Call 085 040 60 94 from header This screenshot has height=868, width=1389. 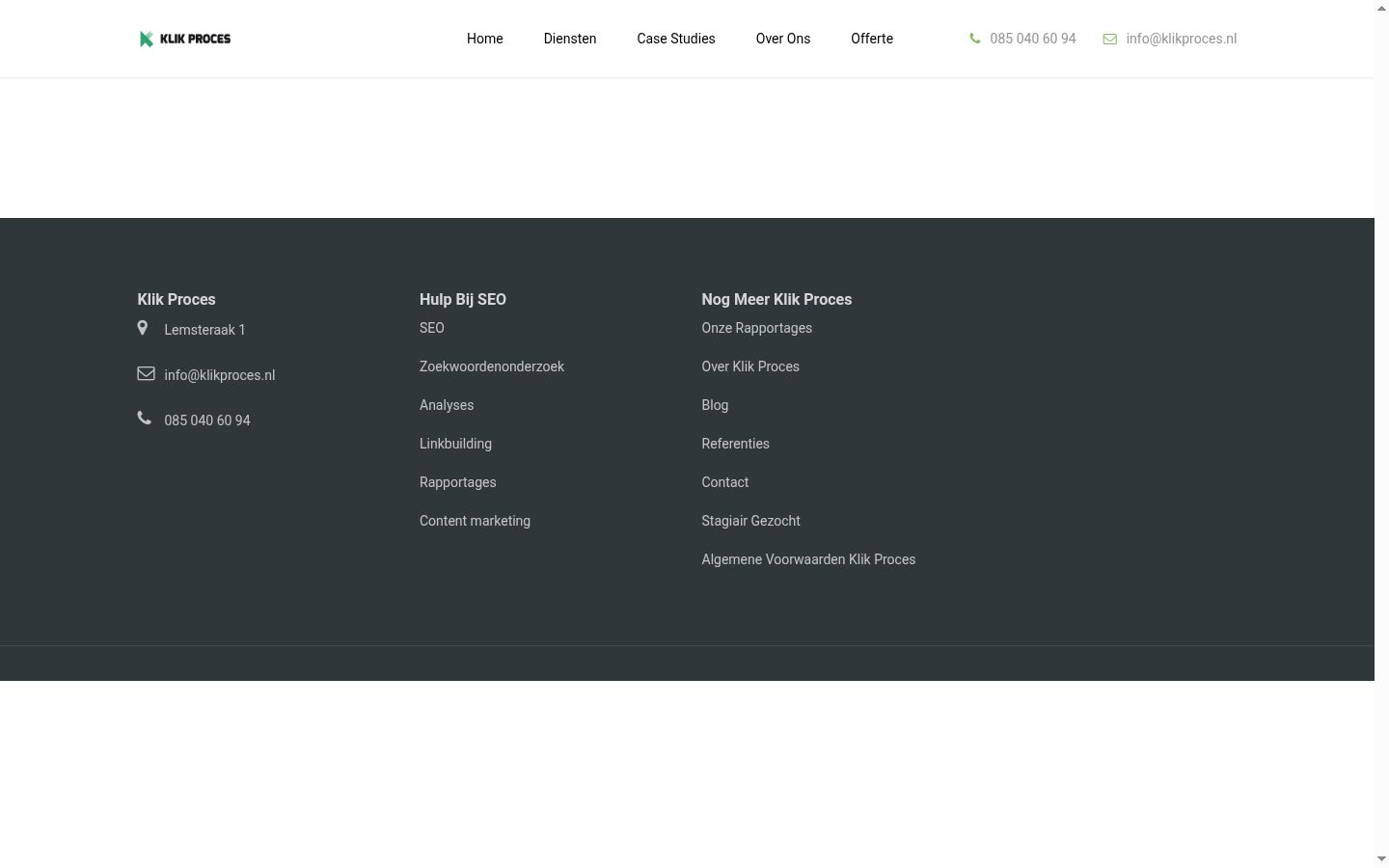1033,39
